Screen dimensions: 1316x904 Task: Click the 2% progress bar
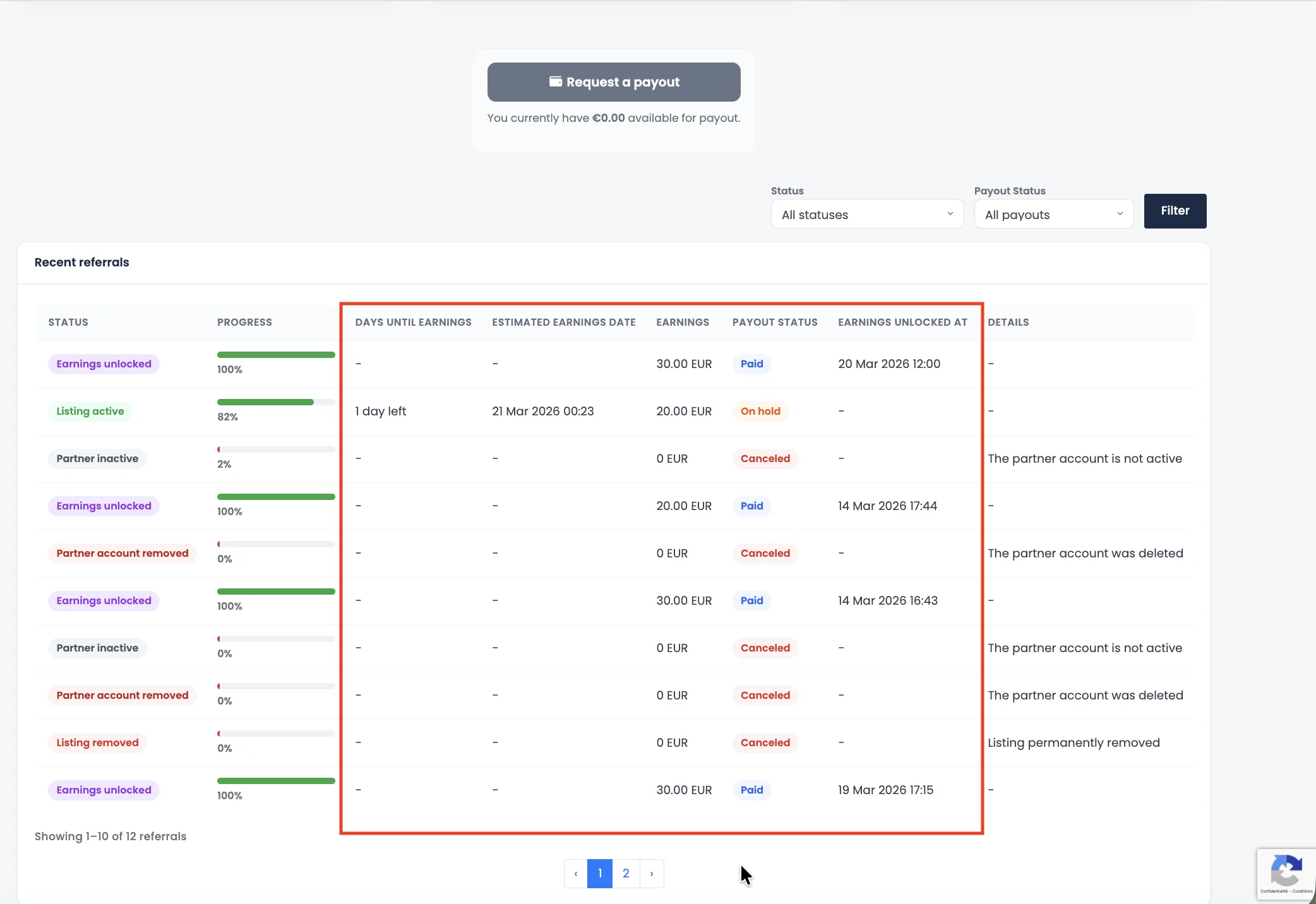coord(276,449)
